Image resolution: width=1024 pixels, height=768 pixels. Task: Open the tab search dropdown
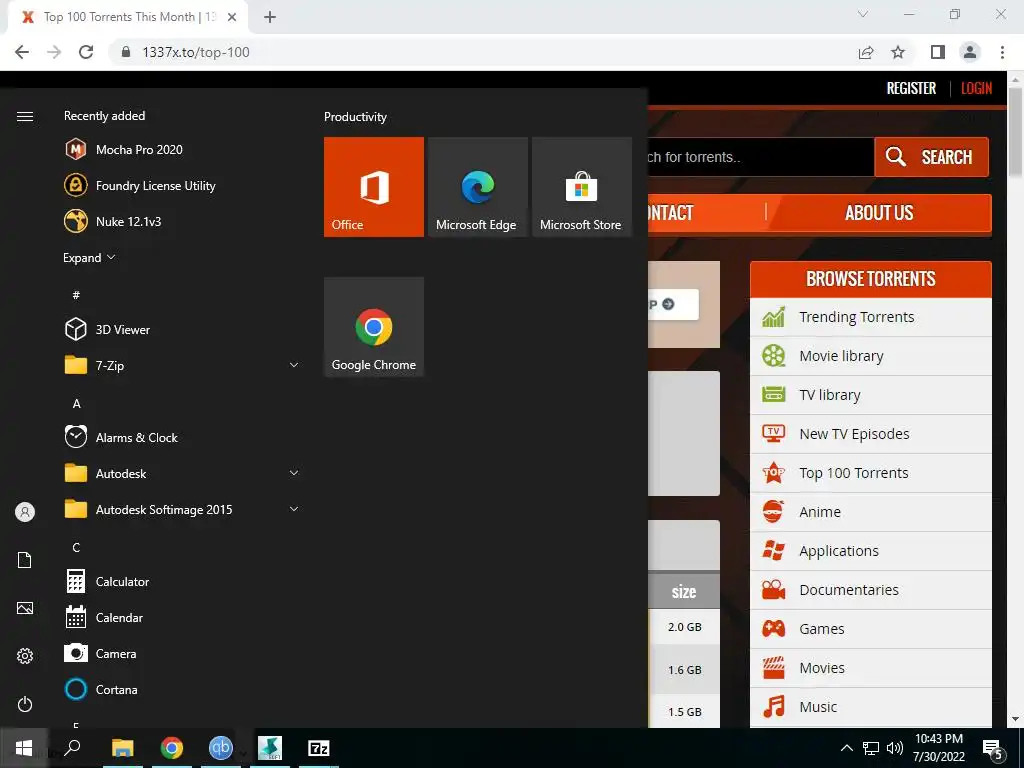click(863, 14)
